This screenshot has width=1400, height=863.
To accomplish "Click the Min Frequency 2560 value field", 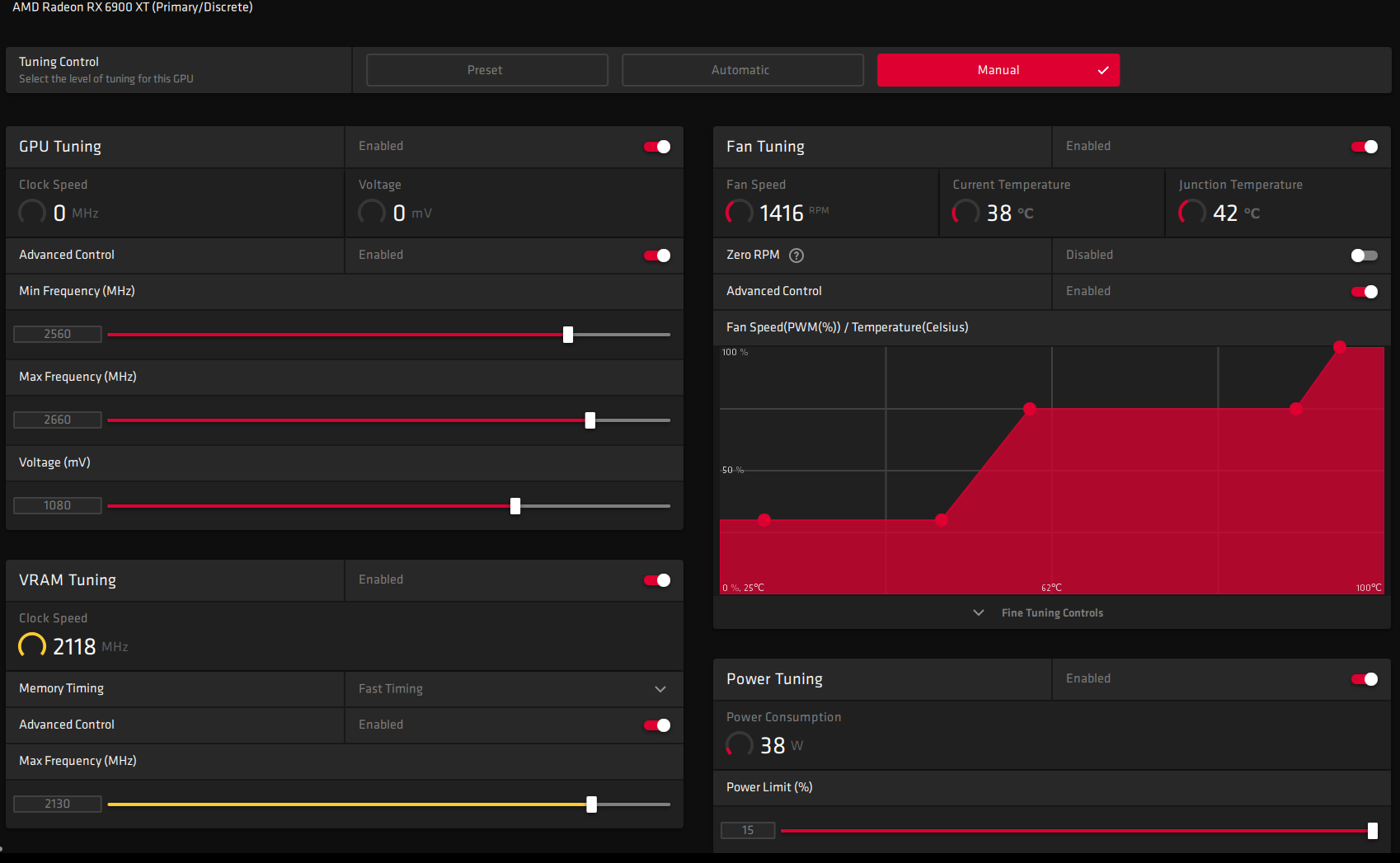I will pyautogui.click(x=58, y=334).
